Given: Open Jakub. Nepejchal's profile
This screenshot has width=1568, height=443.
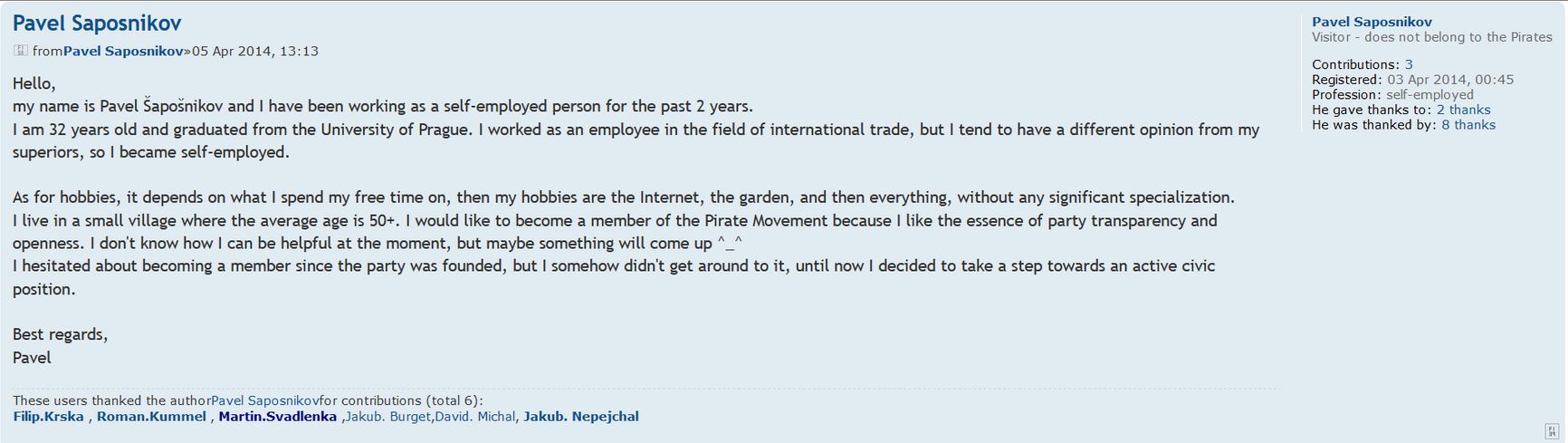Looking at the screenshot, I should (580, 417).
